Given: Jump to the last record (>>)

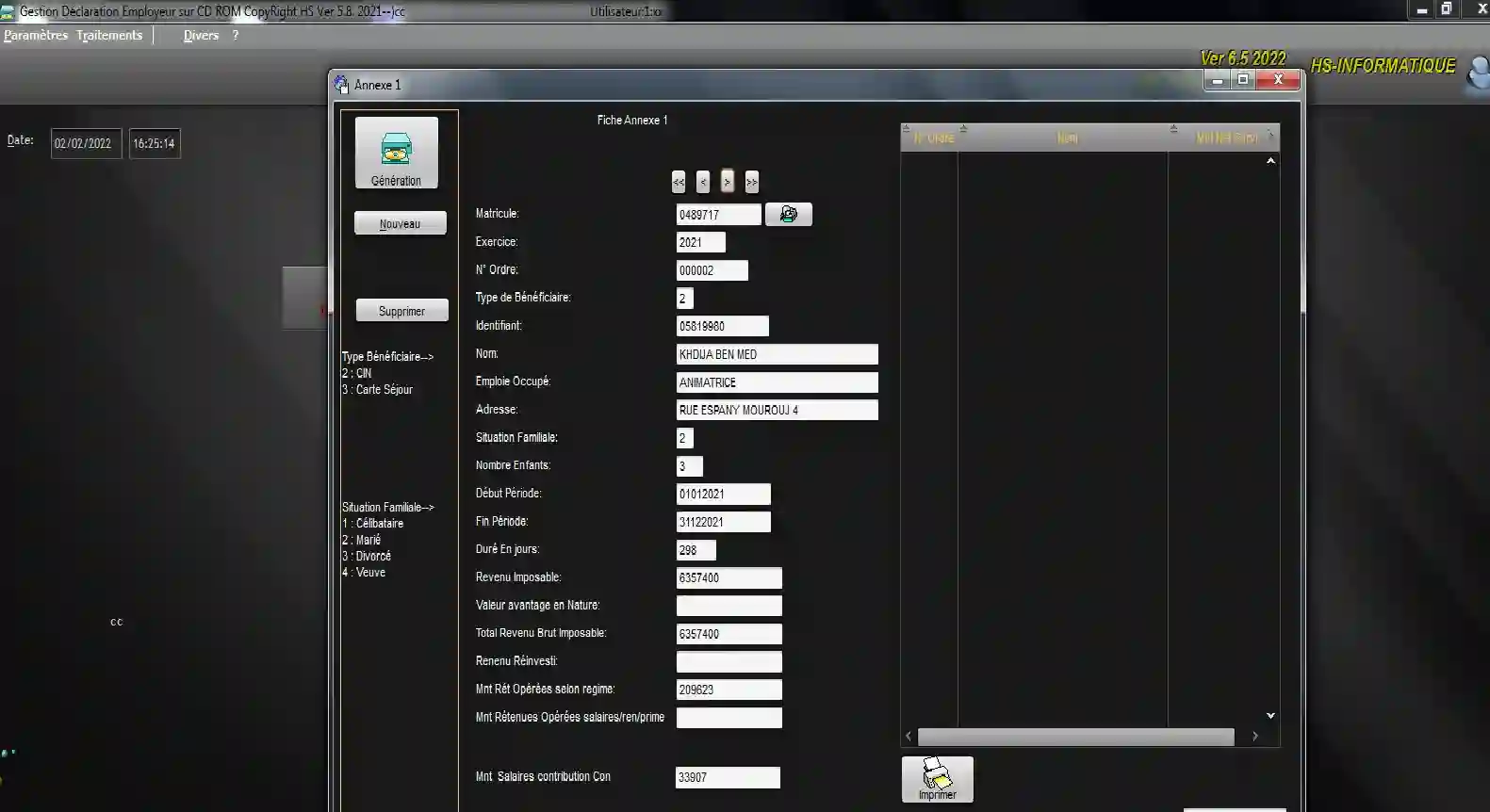Looking at the screenshot, I should [x=751, y=182].
